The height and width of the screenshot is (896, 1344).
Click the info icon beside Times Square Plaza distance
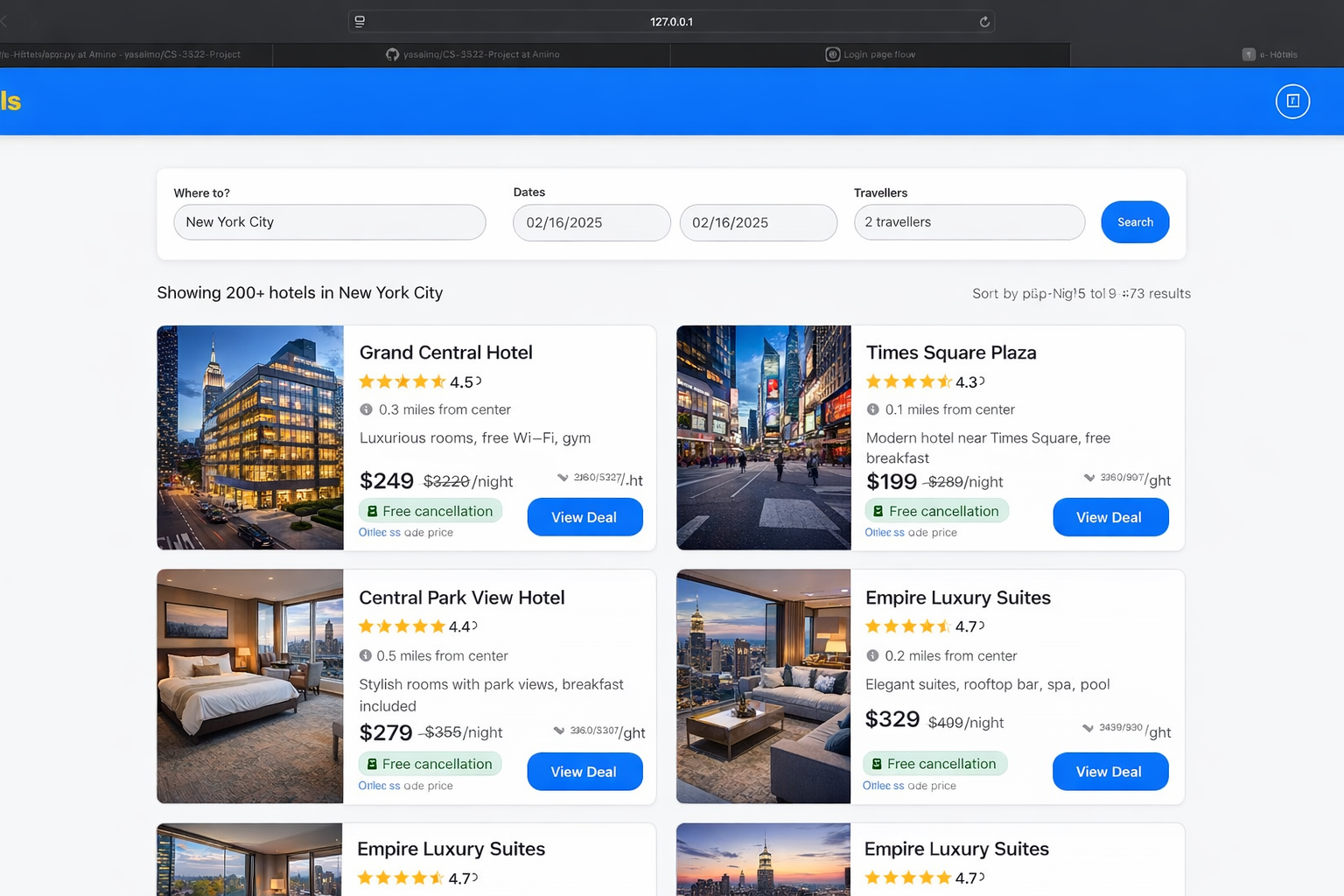click(x=873, y=409)
